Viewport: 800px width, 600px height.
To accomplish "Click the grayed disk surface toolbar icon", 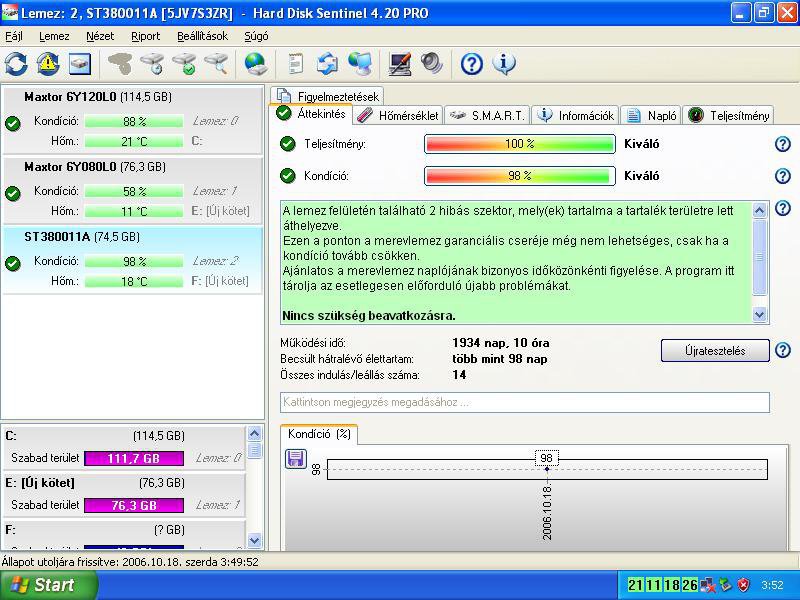I will click(120, 64).
